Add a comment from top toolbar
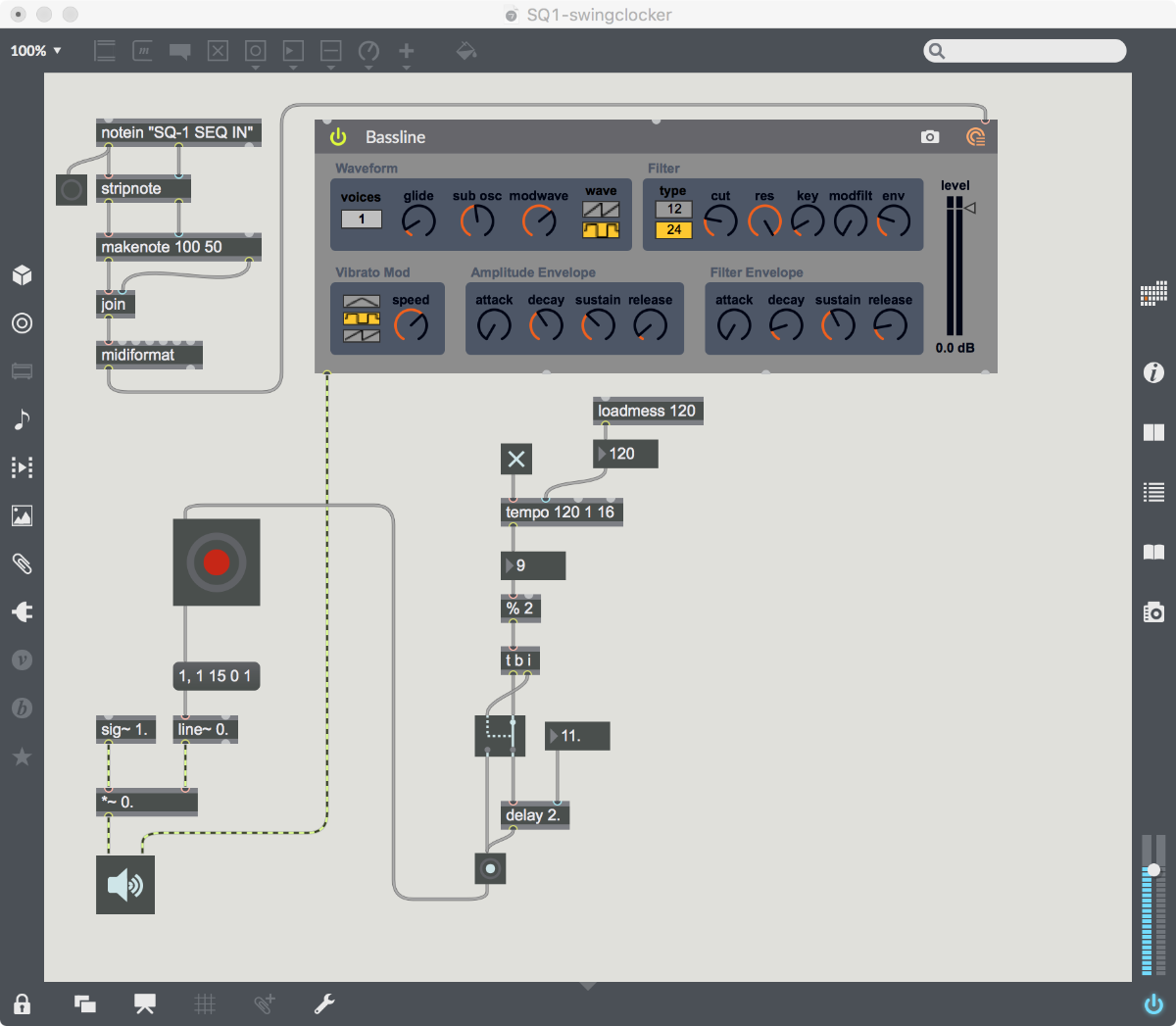The width and height of the screenshot is (1176, 1026). [179, 51]
